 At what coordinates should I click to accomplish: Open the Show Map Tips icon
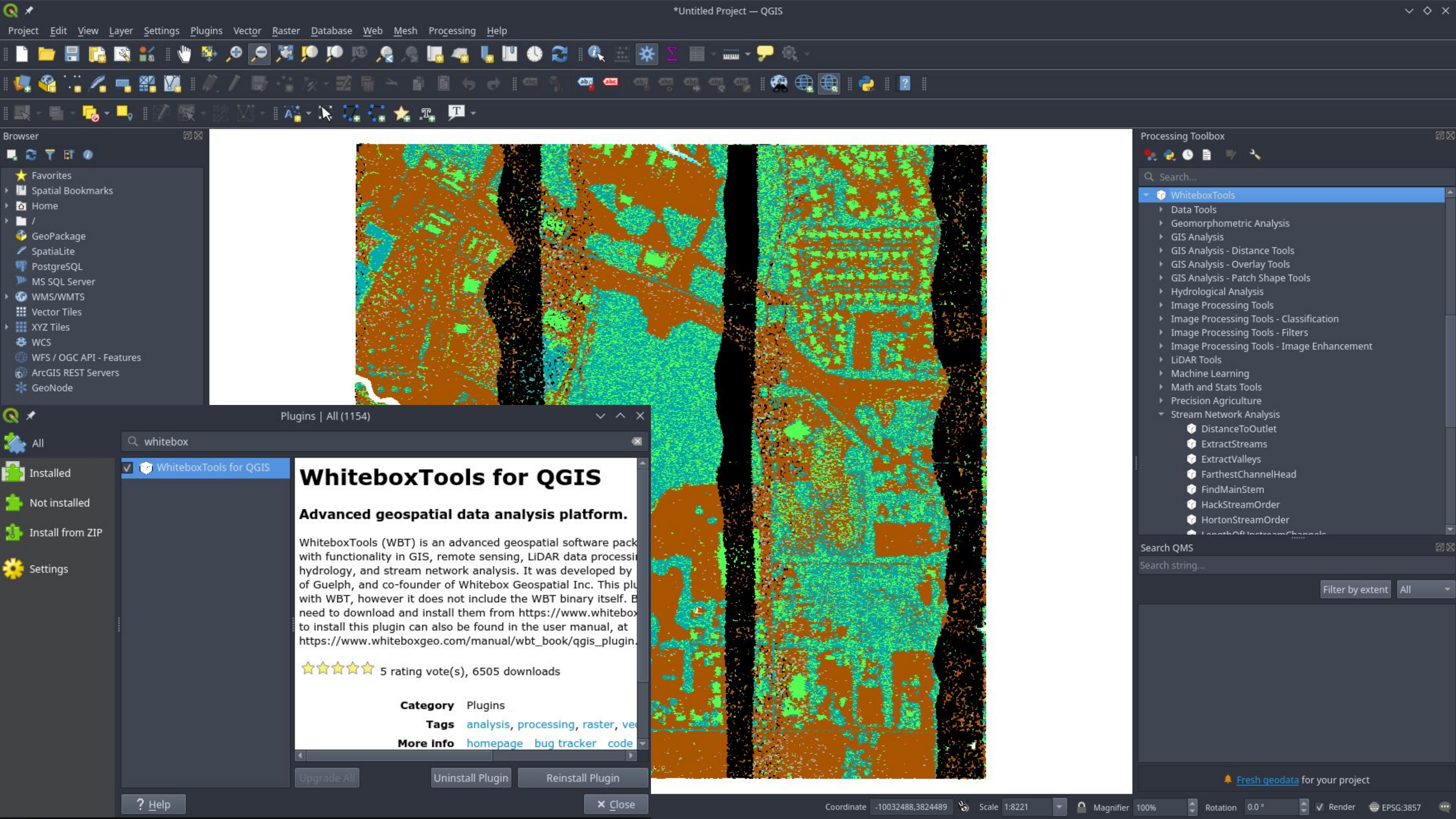(764, 54)
